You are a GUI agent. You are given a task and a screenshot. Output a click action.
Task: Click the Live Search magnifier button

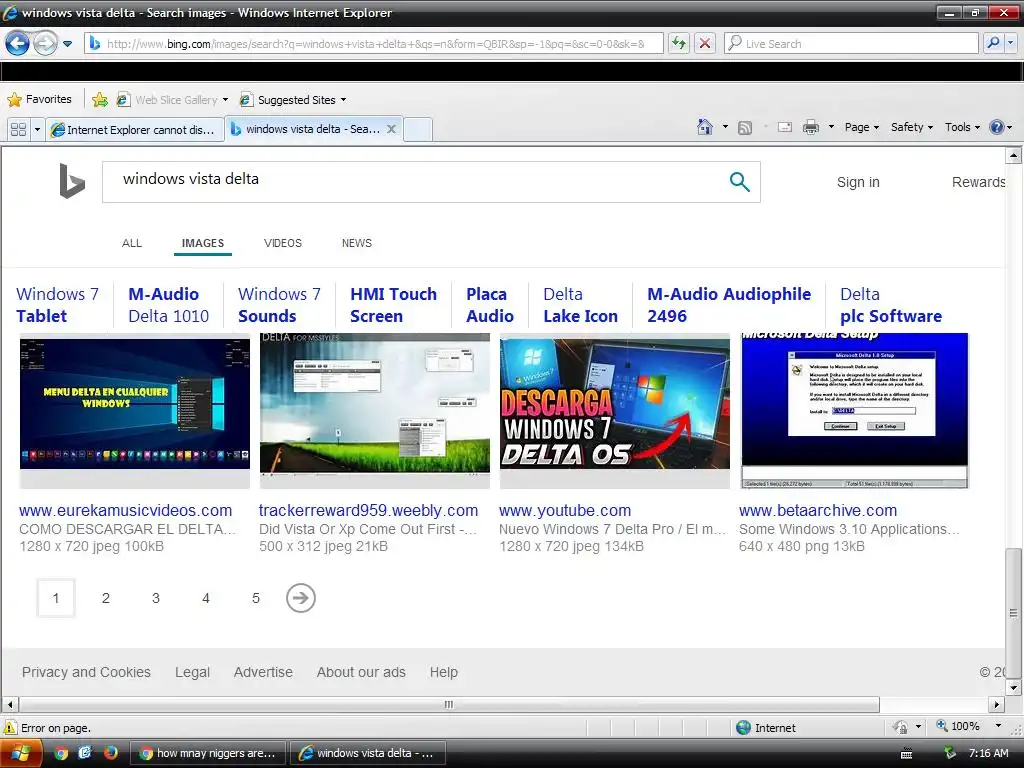coord(993,44)
